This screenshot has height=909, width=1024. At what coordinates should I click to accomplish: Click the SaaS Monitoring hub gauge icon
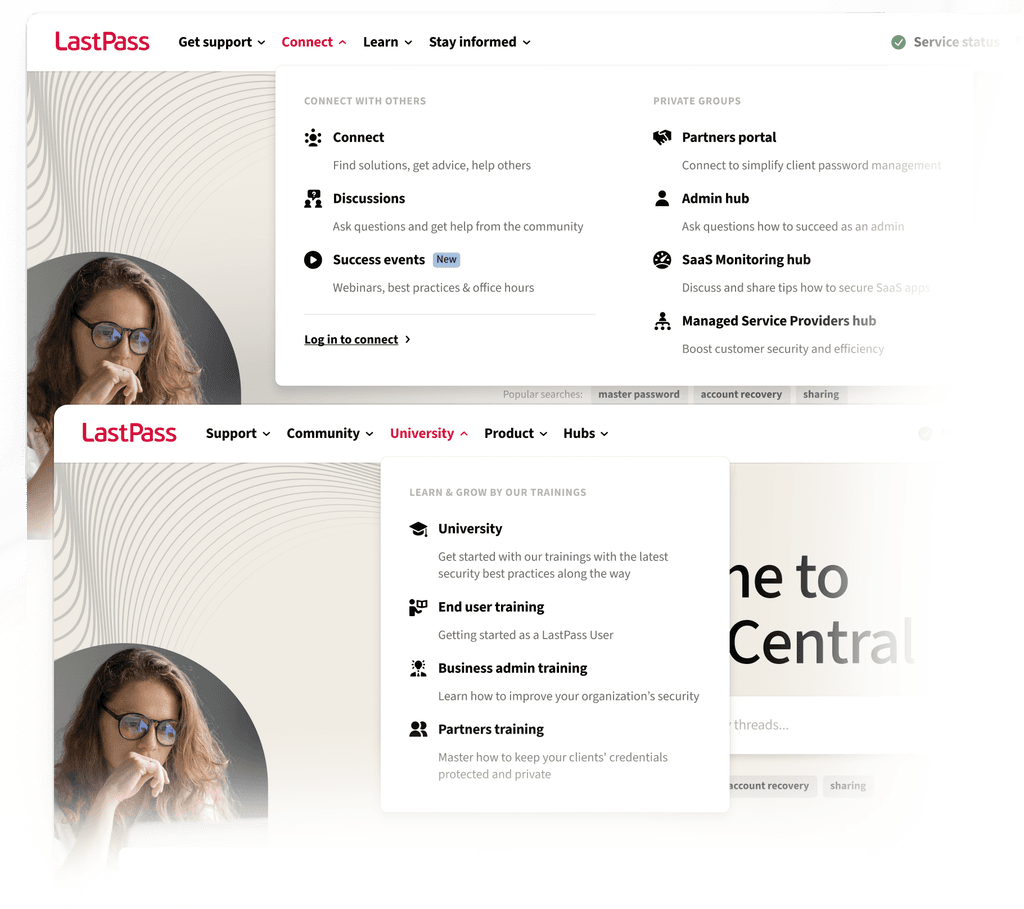pos(662,260)
